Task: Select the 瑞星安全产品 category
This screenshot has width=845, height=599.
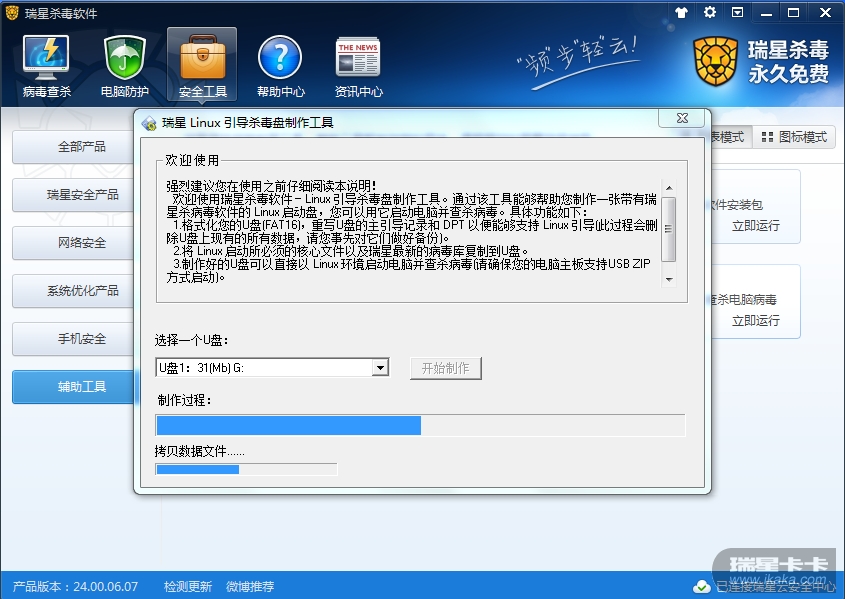Action: click(x=73, y=194)
